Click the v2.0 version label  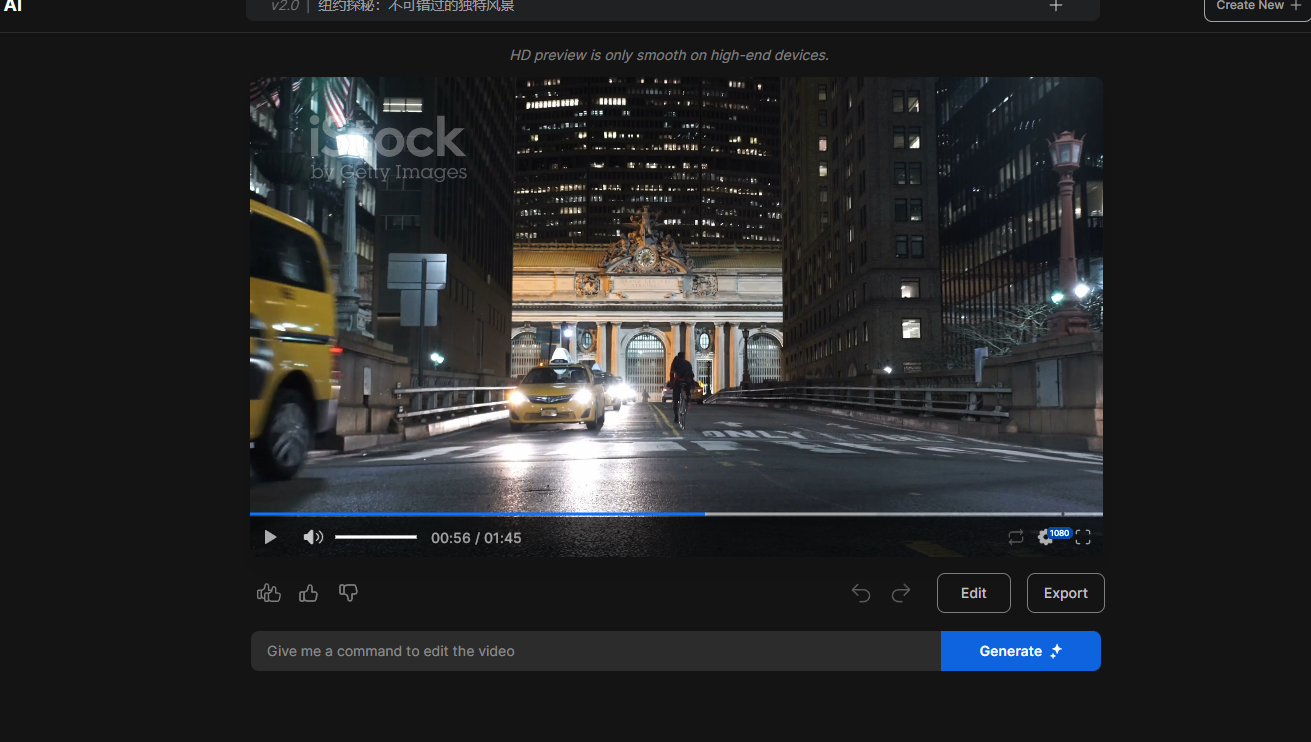(x=286, y=6)
